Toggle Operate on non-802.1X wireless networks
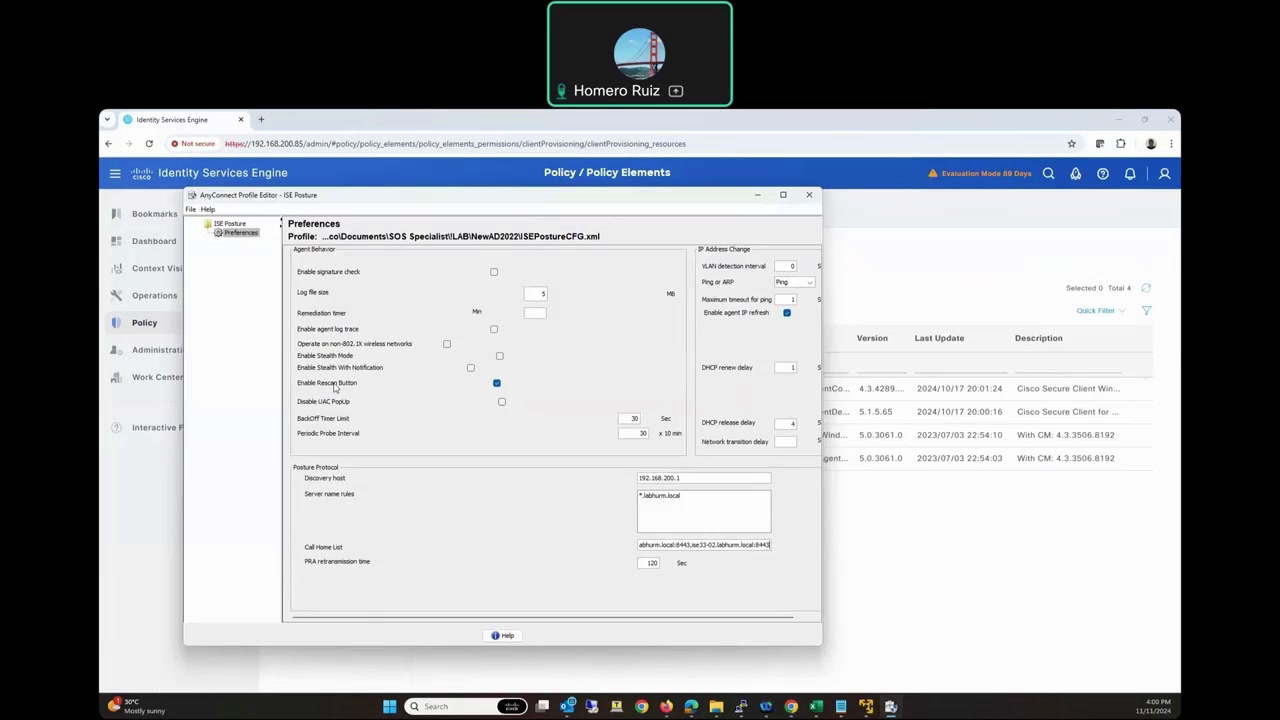The width and height of the screenshot is (1280, 720). click(447, 344)
